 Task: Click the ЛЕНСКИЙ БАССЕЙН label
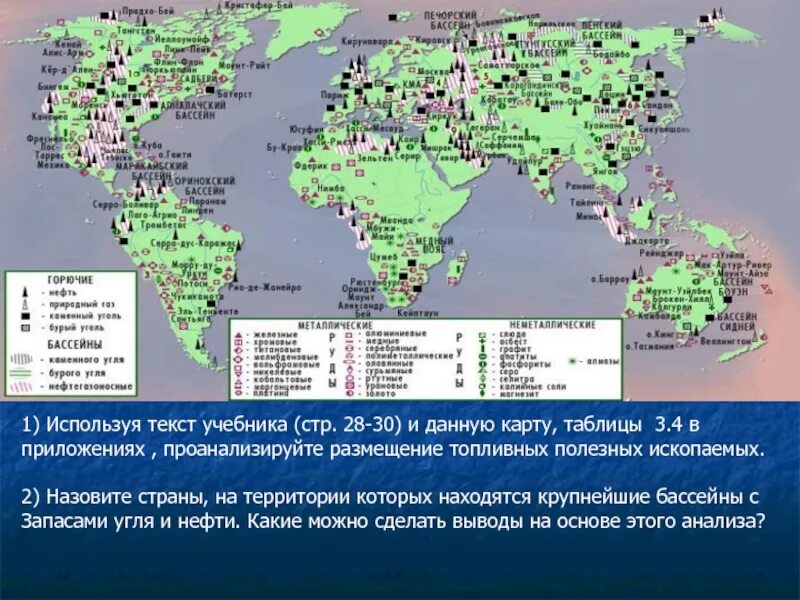click(x=602, y=31)
